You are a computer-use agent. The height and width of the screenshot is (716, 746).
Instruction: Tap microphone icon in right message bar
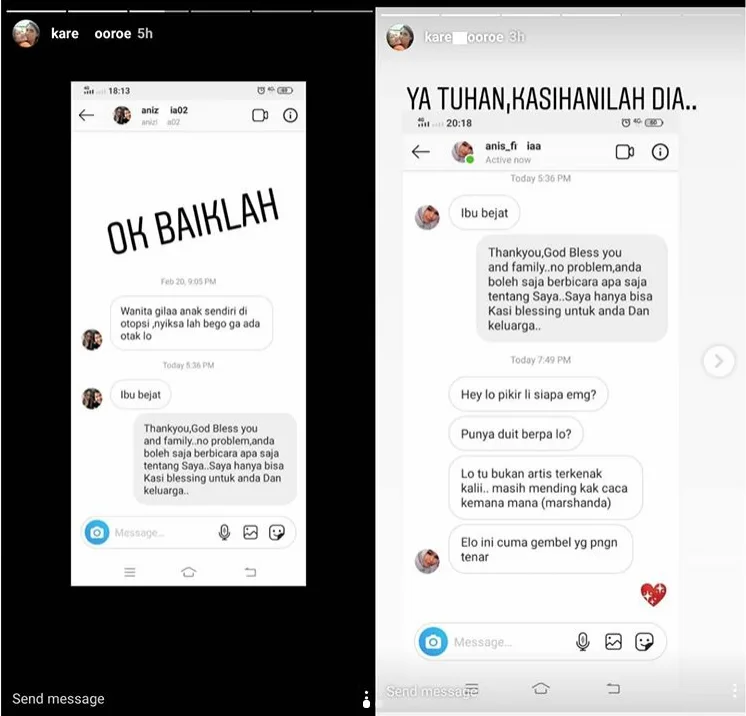pos(582,642)
